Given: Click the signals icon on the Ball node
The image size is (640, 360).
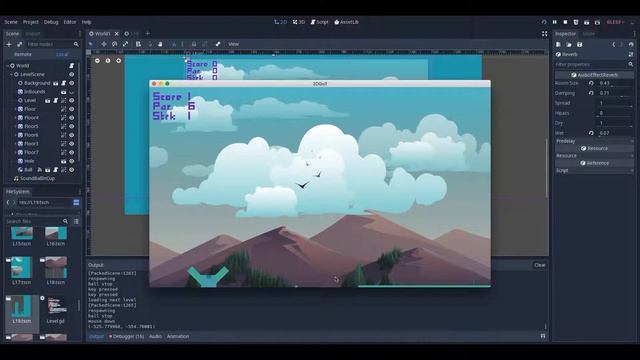Looking at the screenshot, I should pos(40,169).
